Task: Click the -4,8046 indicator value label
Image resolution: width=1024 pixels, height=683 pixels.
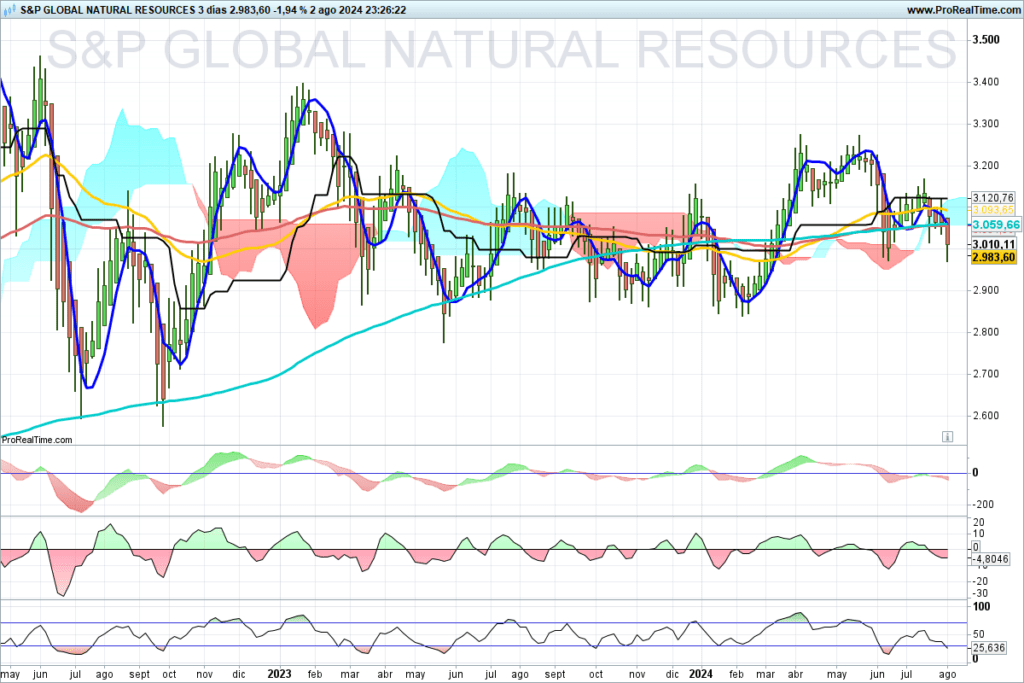Action: pyautogui.click(x=990, y=559)
